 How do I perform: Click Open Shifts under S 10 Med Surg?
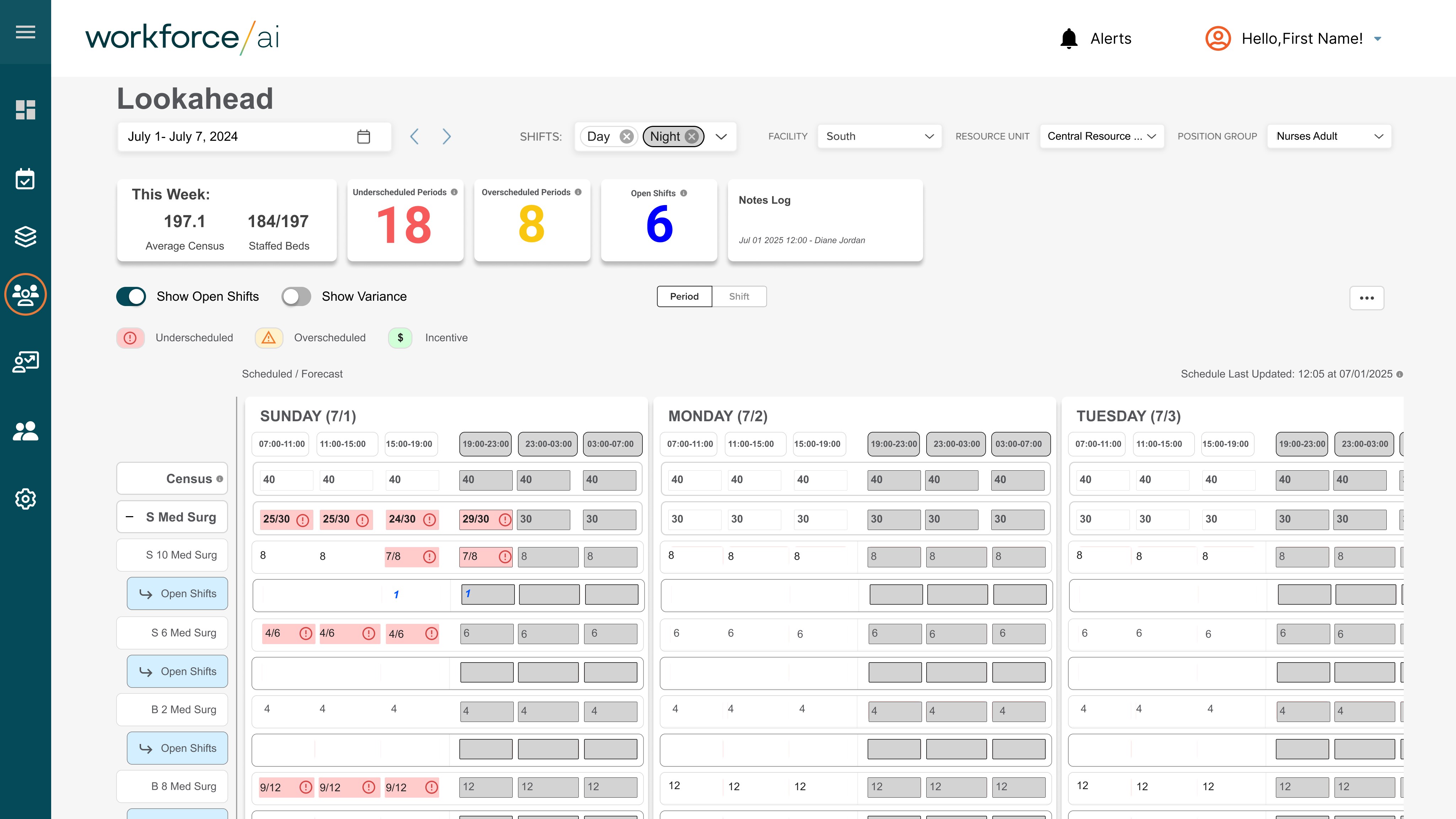click(178, 593)
